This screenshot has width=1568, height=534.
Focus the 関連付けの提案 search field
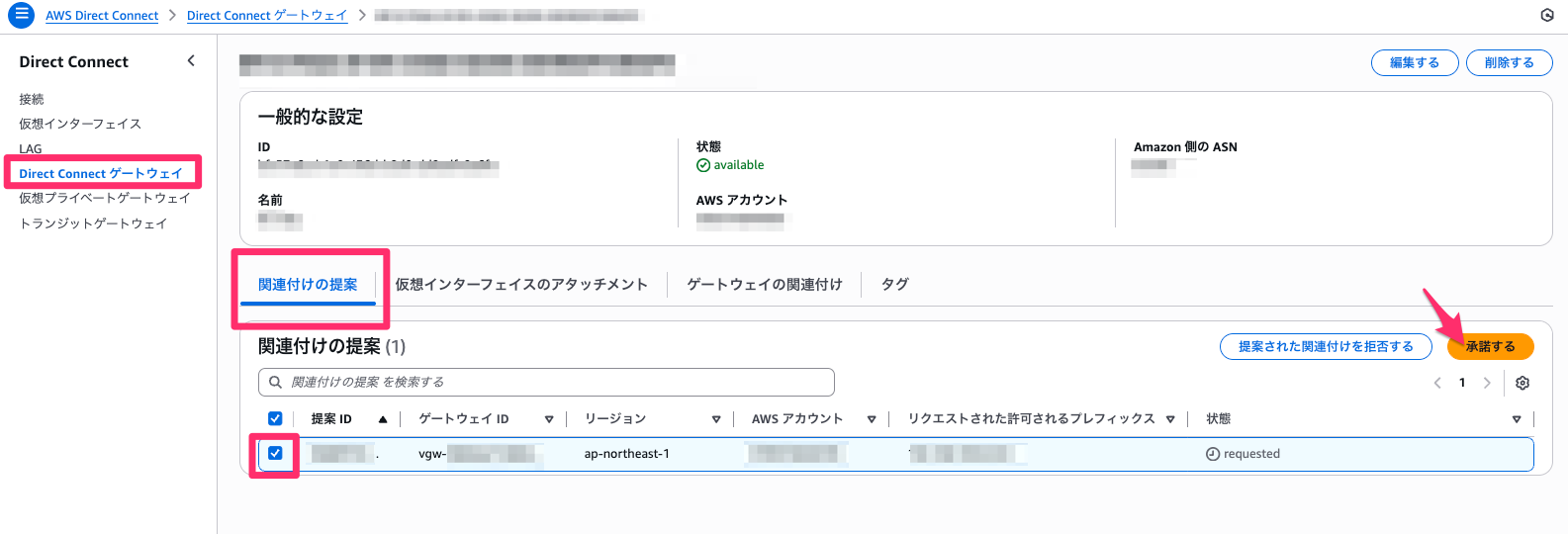coord(546,382)
